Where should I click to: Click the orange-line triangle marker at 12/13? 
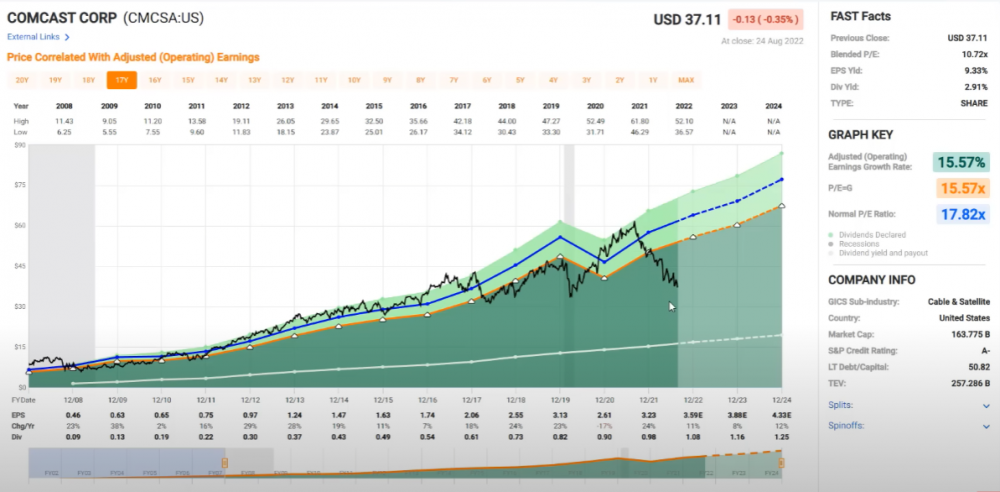pyautogui.click(x=294, y=335)
